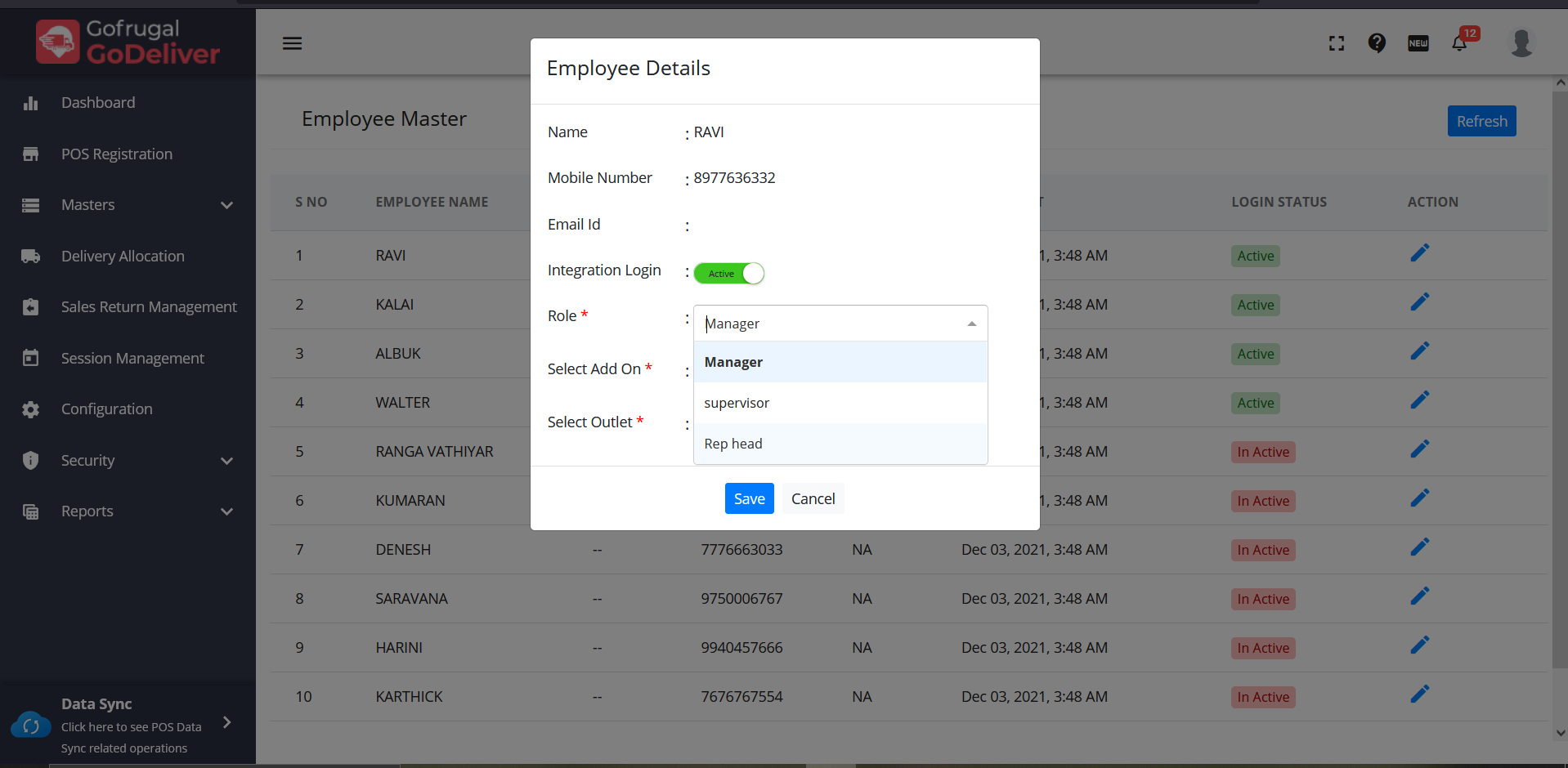Open Delivery Allocation from sidebar

click(x=123, y=257)
